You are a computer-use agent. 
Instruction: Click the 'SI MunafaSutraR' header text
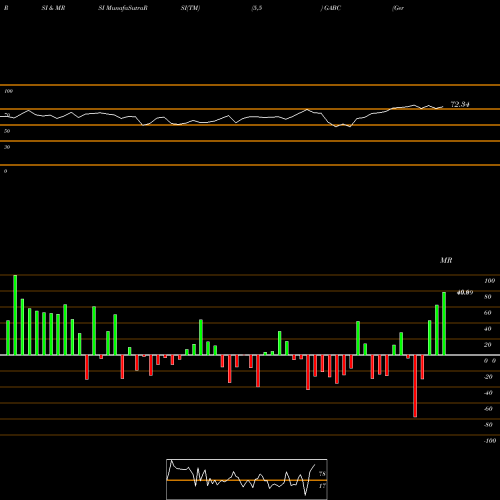(123, 8)
